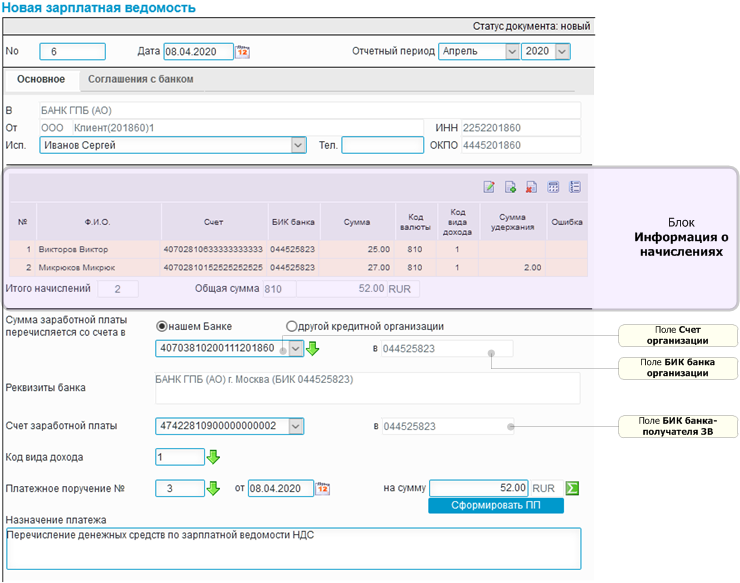
Task: Open the Счет заработной платы dropdown
Action: click(296, 426)
